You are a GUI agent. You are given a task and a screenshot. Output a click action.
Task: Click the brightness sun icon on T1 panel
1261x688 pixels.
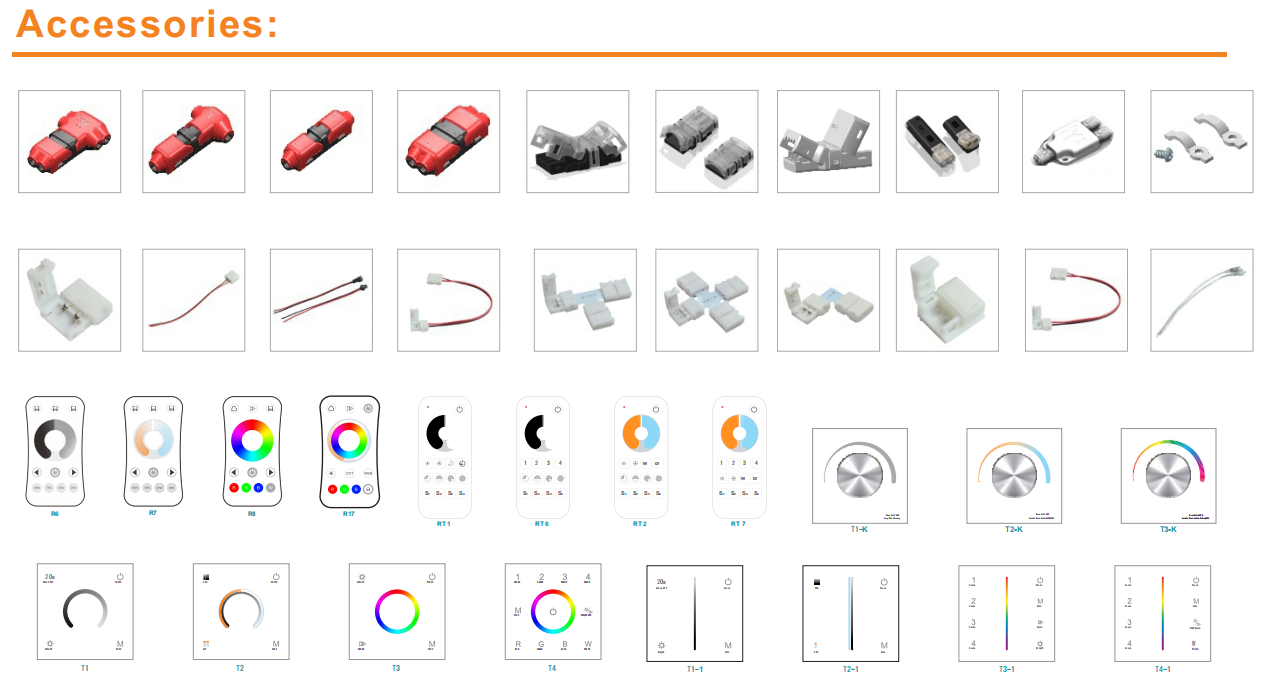point(49,644)
